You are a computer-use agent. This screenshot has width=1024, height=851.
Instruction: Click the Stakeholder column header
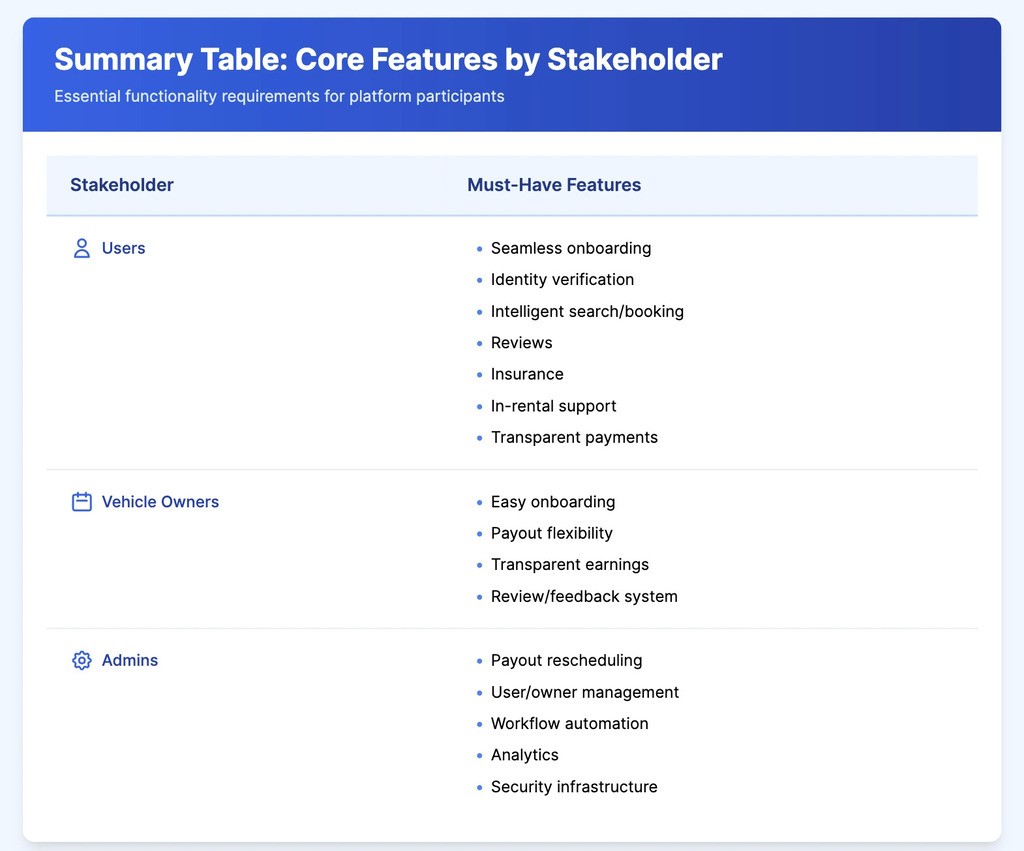point(122,185)
